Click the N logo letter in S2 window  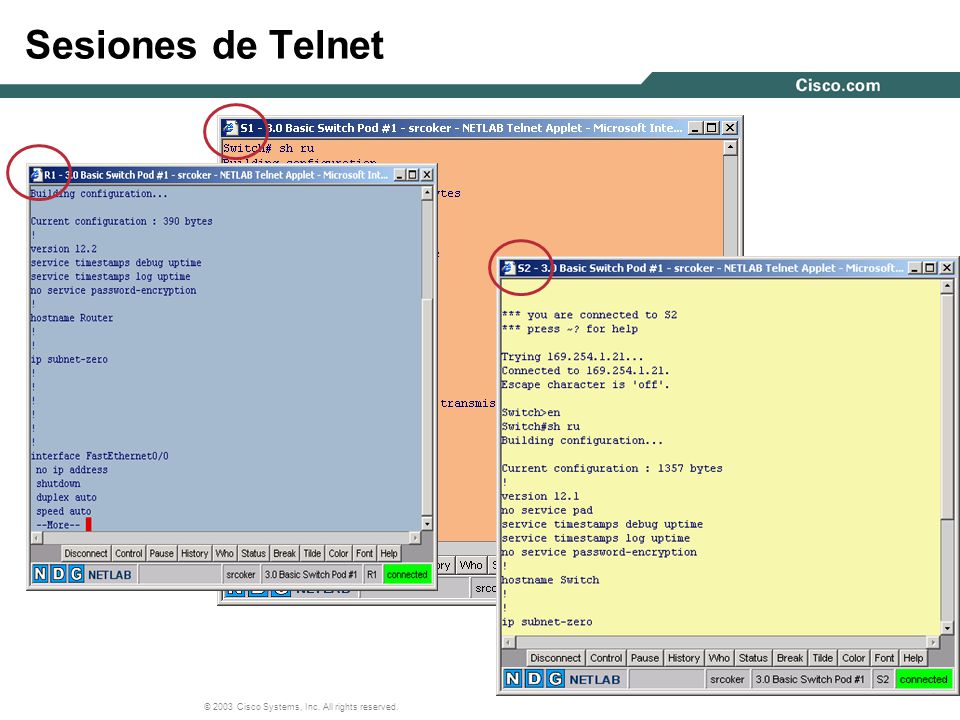coord(512,679)
